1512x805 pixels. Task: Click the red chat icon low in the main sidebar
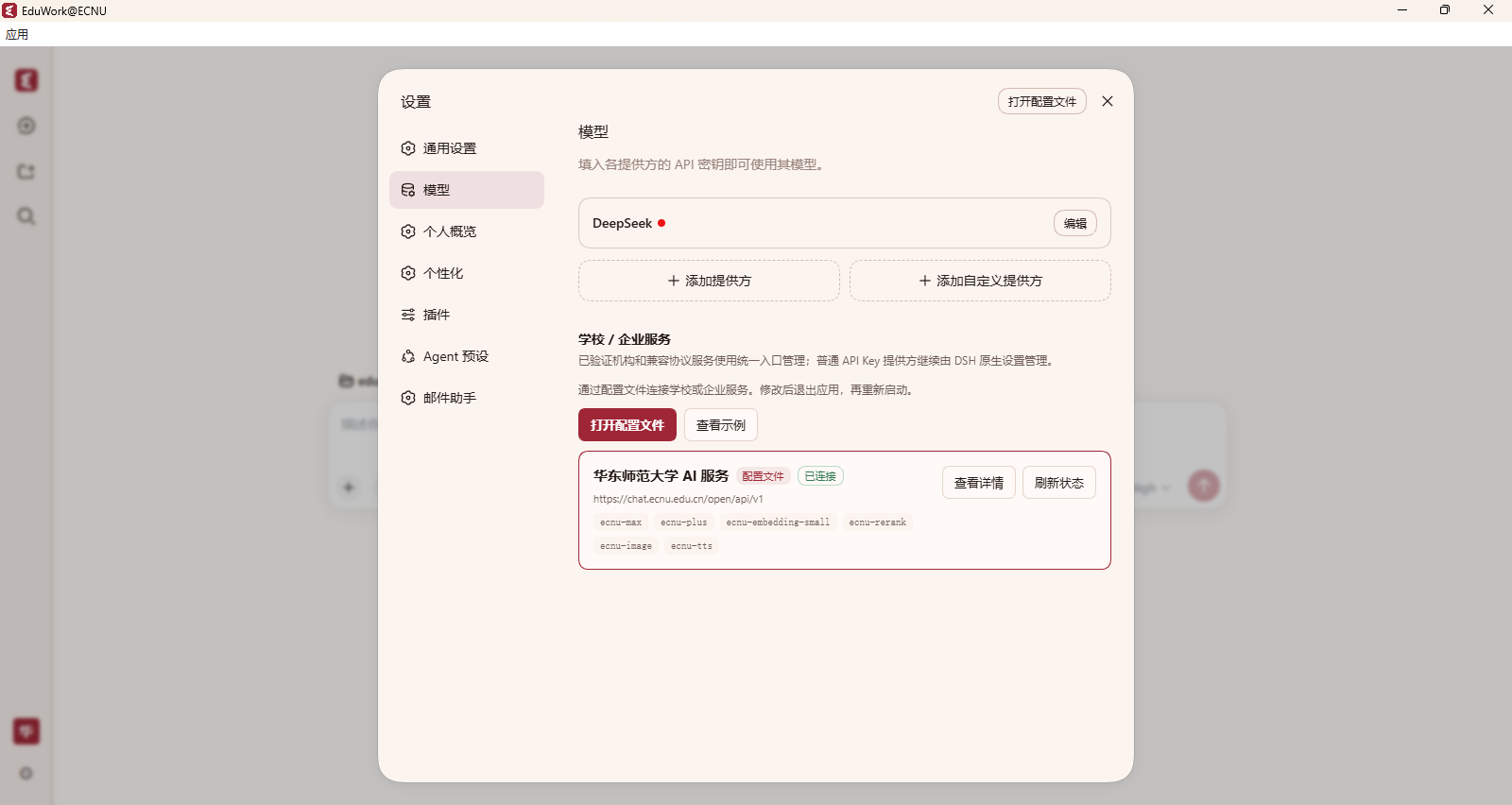[x=26, y=730]
